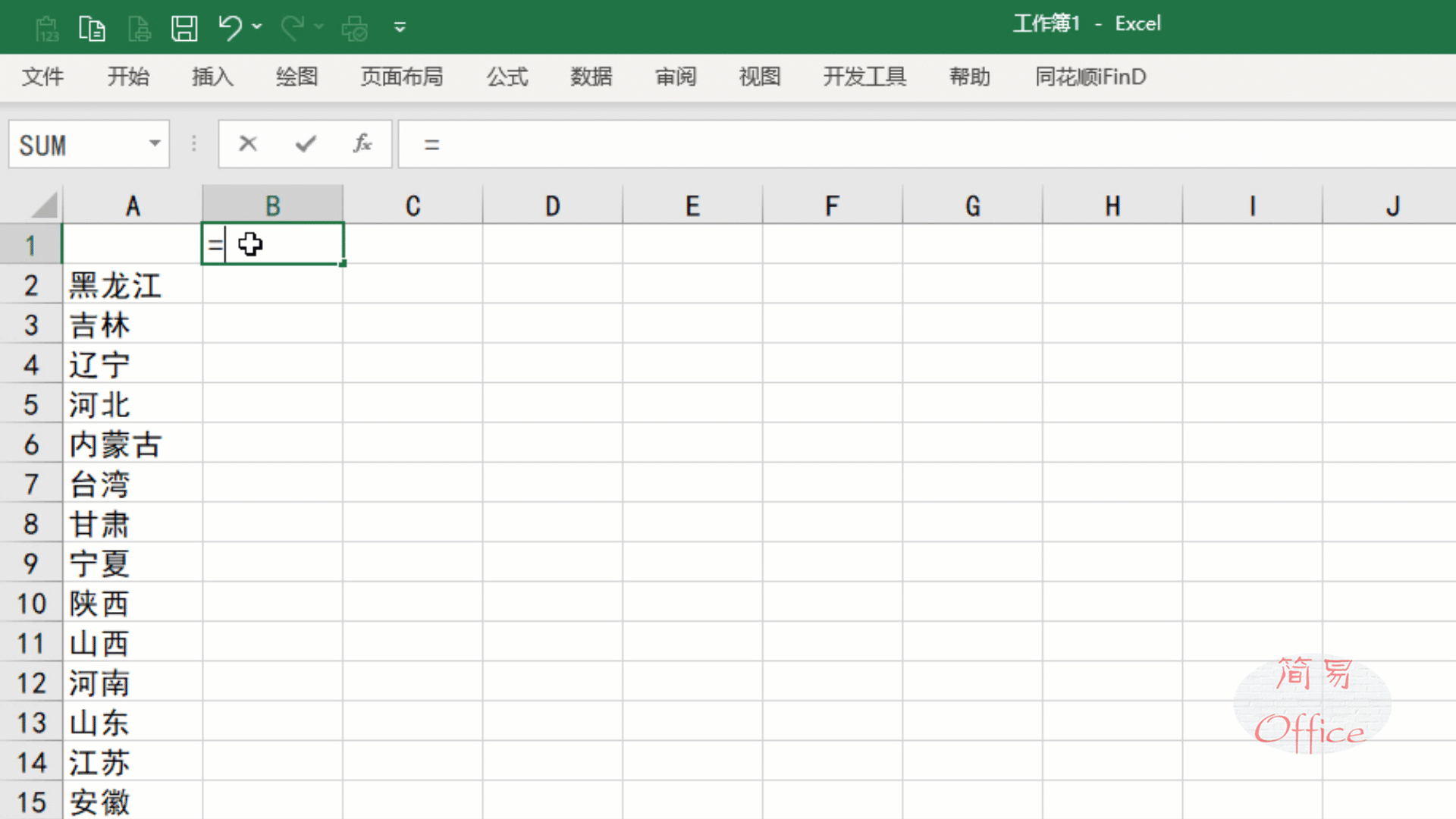The image size is (1456, 819).
Task: Switch to the 页面布局 ribbon tab
Action: coord(402,77)
